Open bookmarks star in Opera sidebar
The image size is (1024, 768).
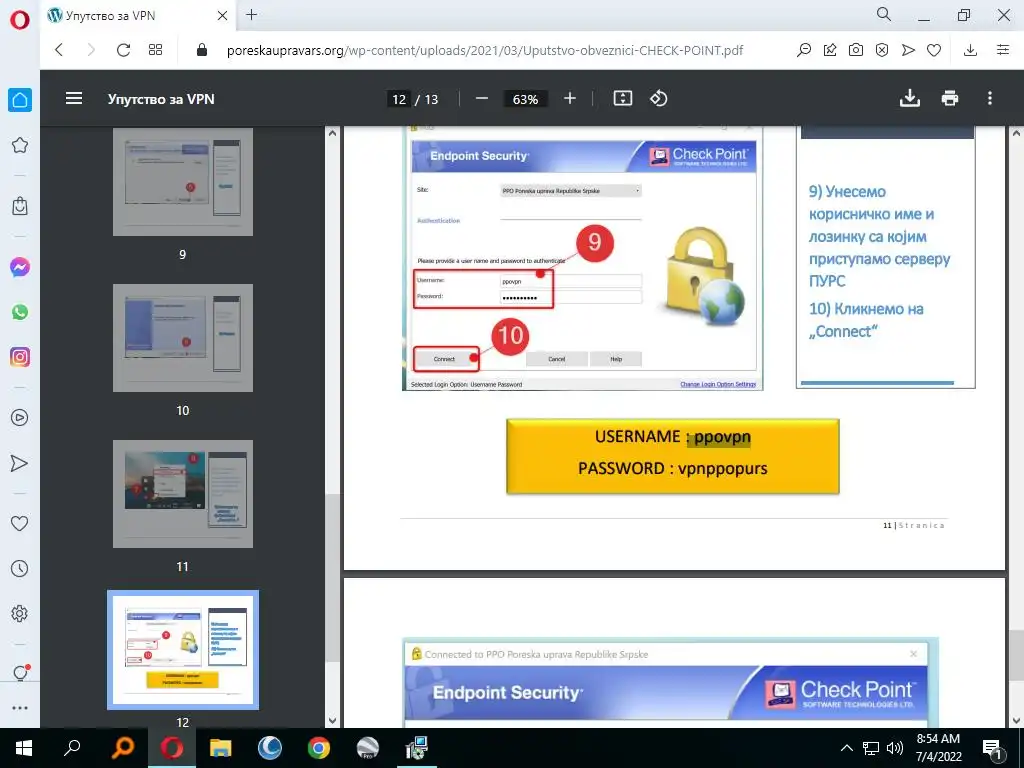click(x=20, y=145)
